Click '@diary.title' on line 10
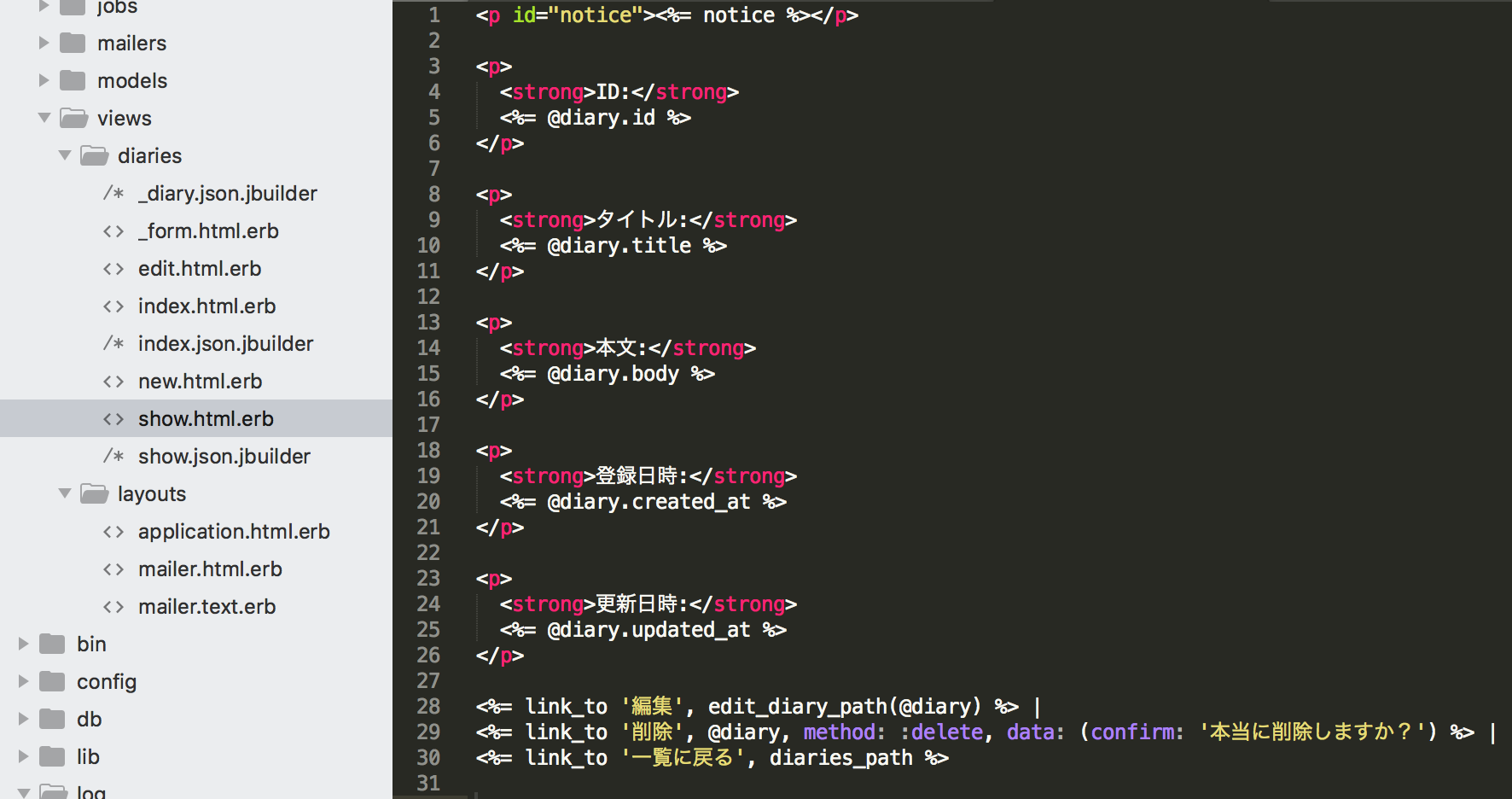The width and height of the screenshot is (1512, 799). coord(619,246)
